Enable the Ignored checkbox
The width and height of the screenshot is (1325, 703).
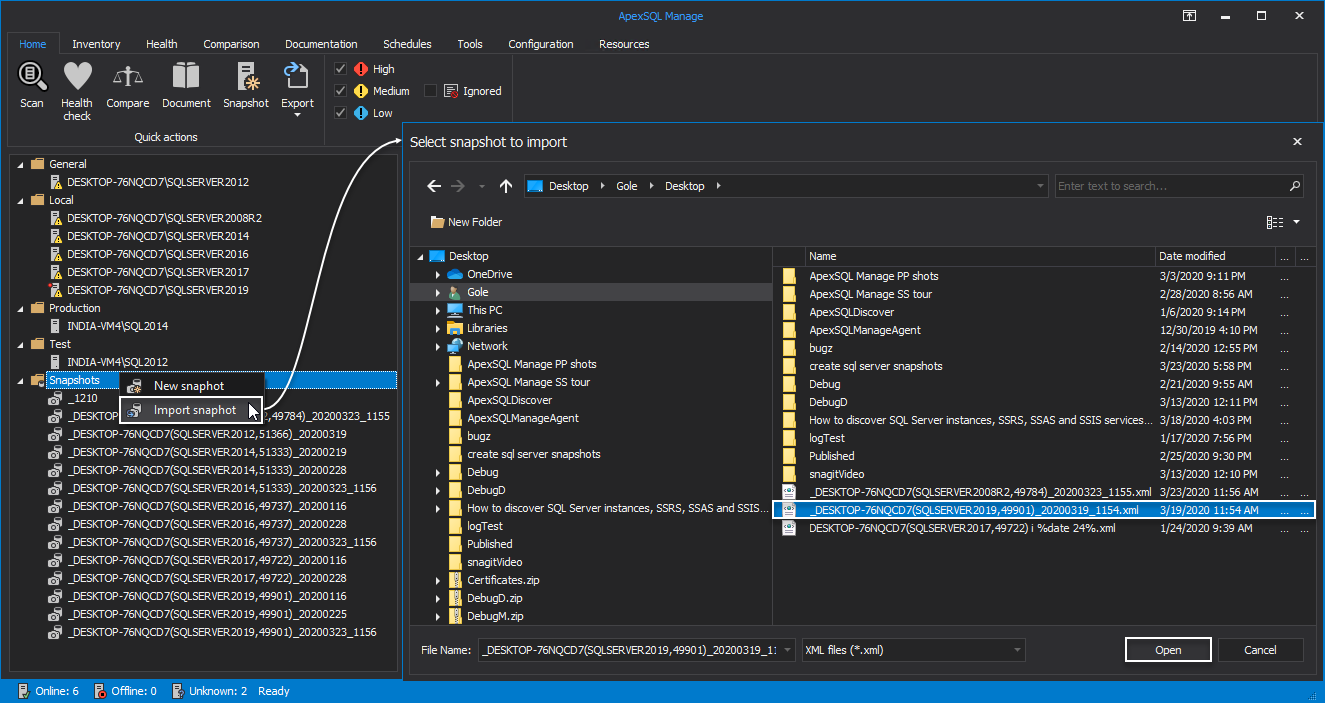point(431,91)
